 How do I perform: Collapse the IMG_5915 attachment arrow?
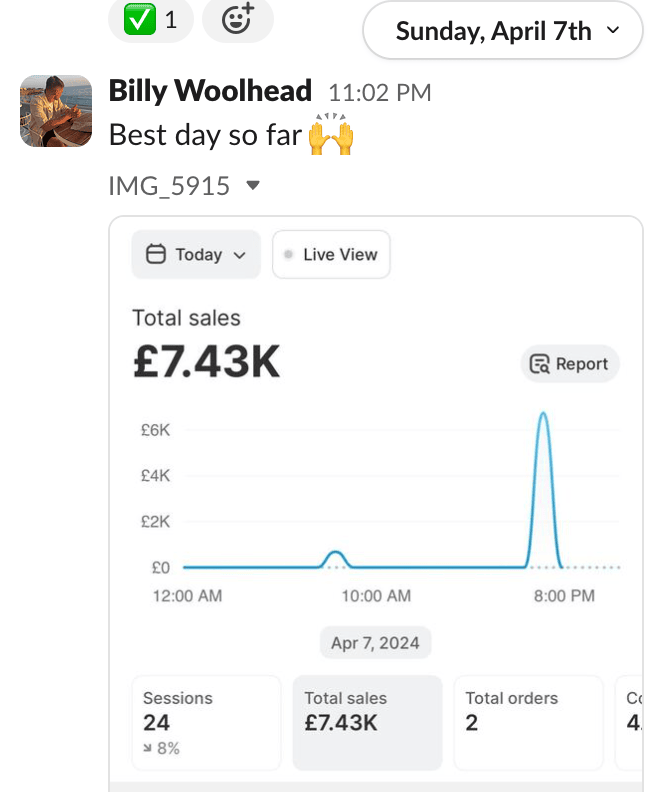[253, 185]
